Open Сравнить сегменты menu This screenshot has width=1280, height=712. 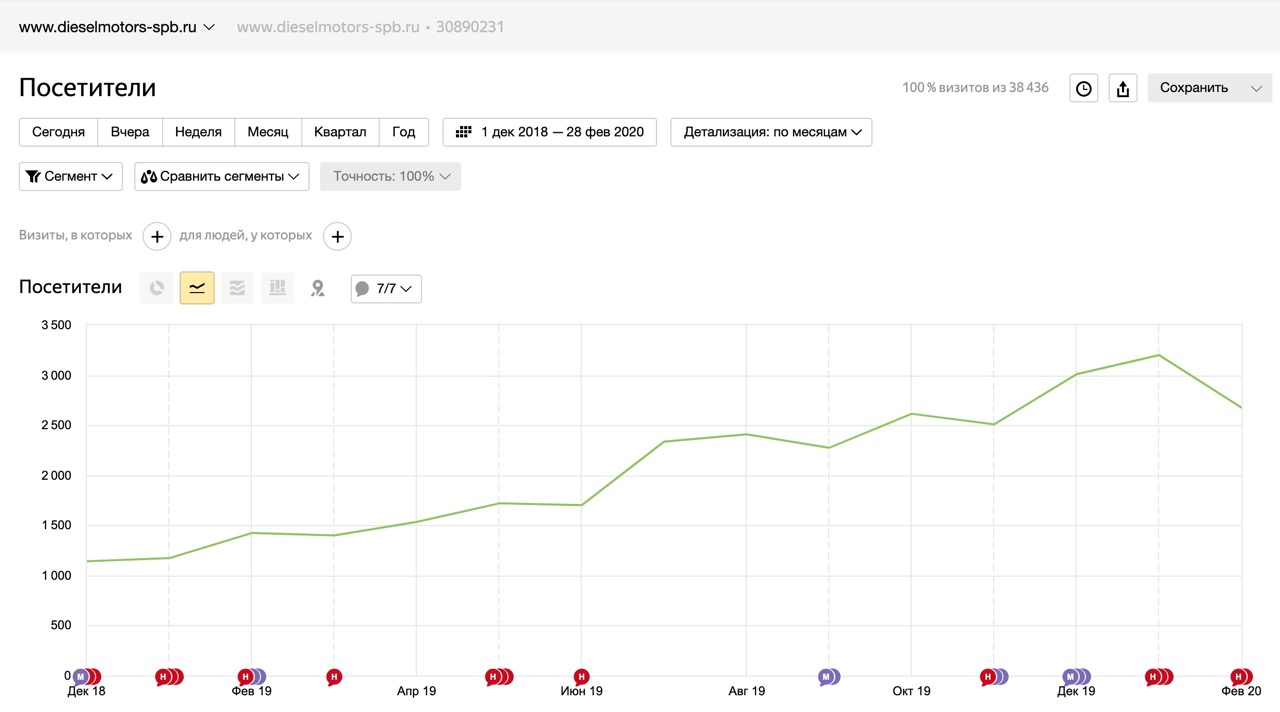(x=222, y=177)
